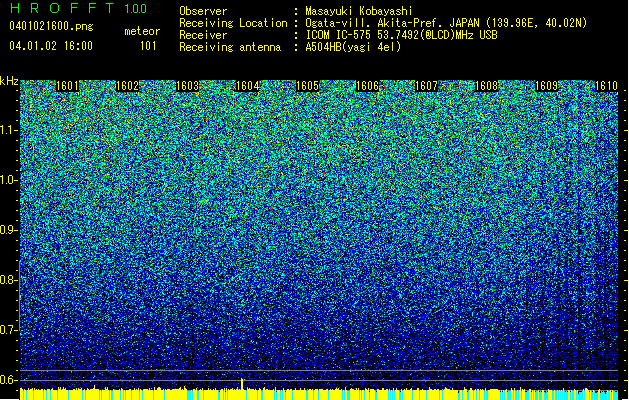Image resolution: width=629 pixels, height=400 pixels.
Task: Click the 1609 time marker
Action: pos(546,86)
